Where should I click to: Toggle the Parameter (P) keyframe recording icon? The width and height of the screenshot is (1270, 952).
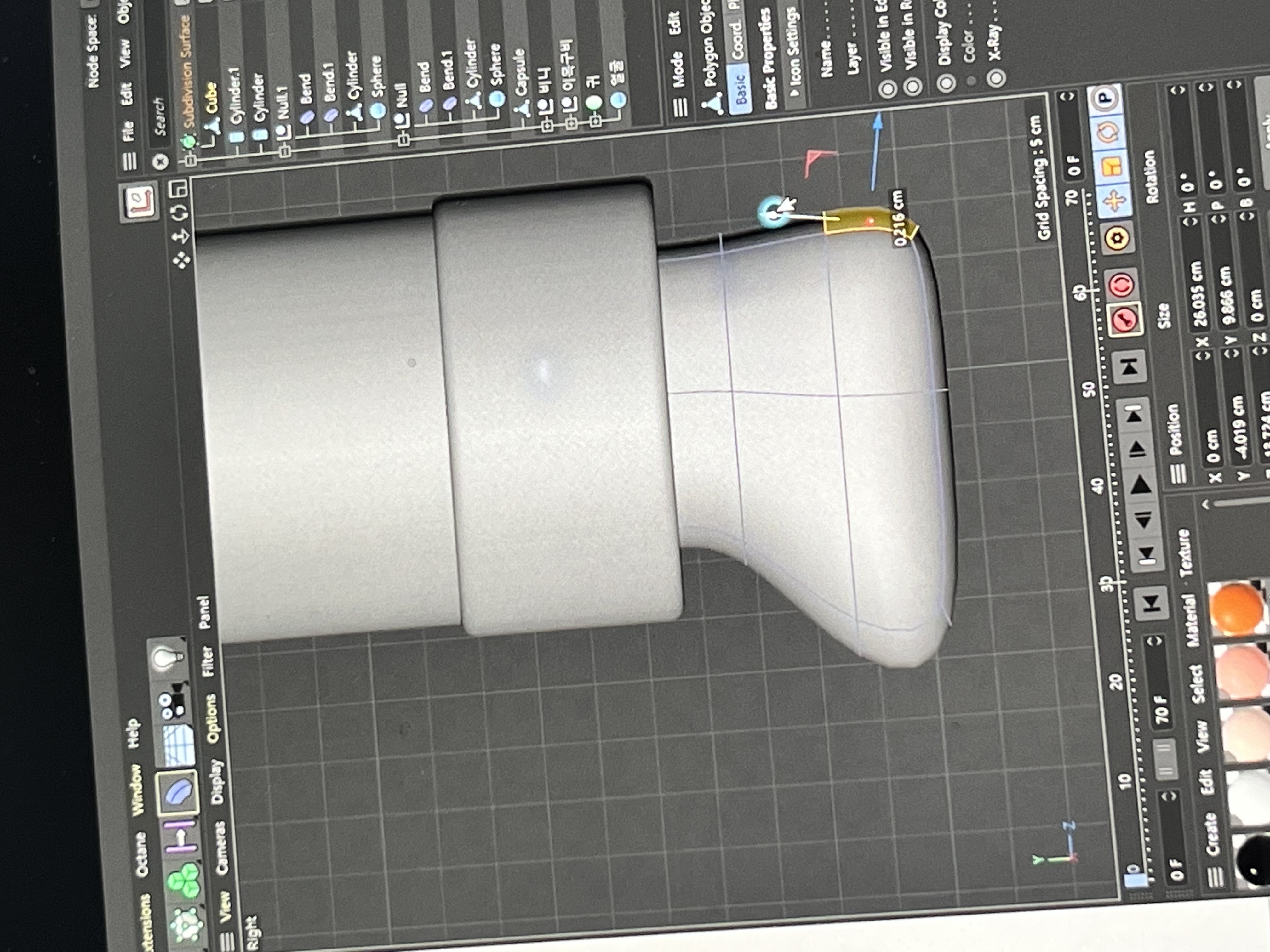point(1105,99)
